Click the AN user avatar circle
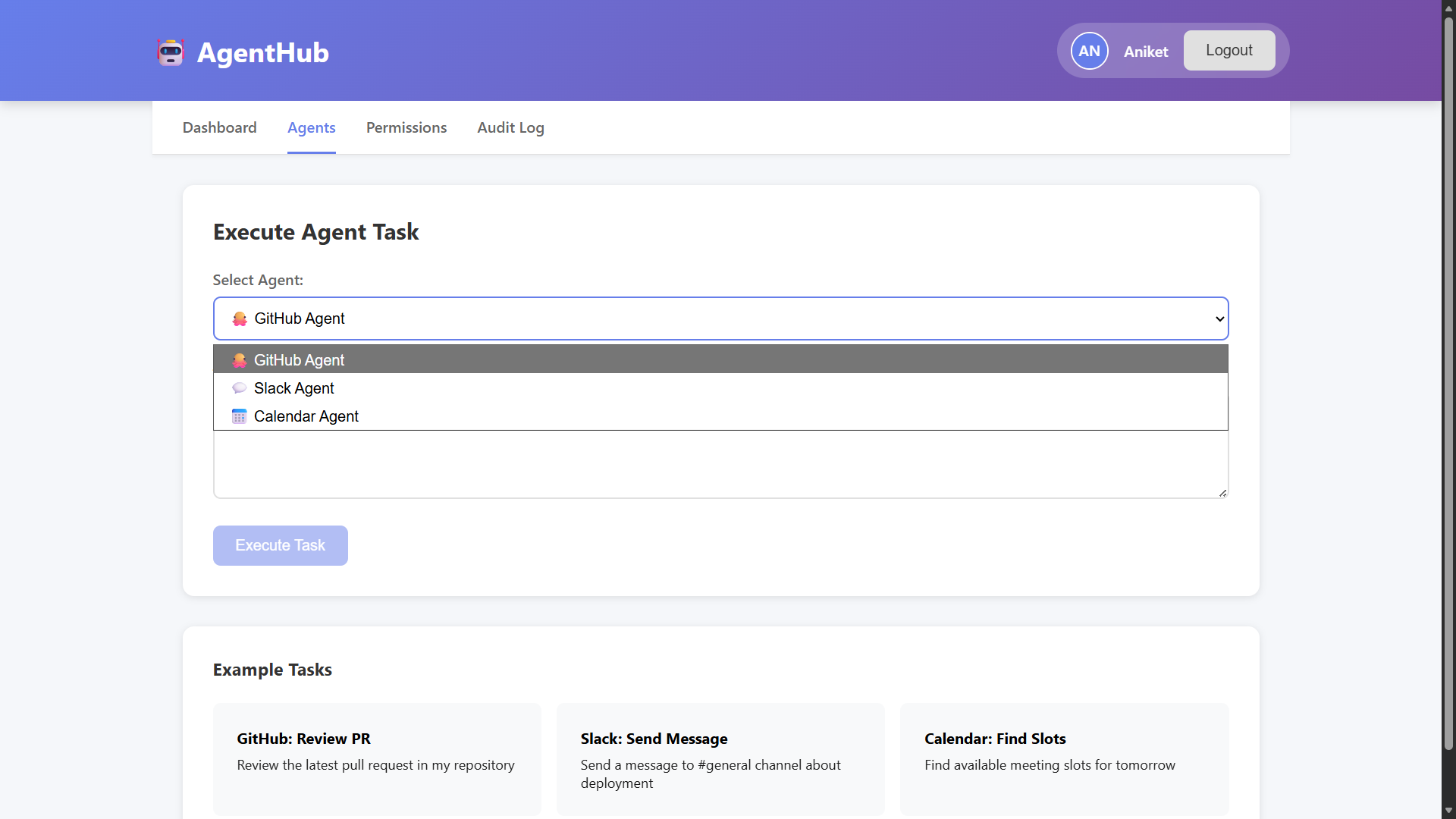 (1089, 51)
